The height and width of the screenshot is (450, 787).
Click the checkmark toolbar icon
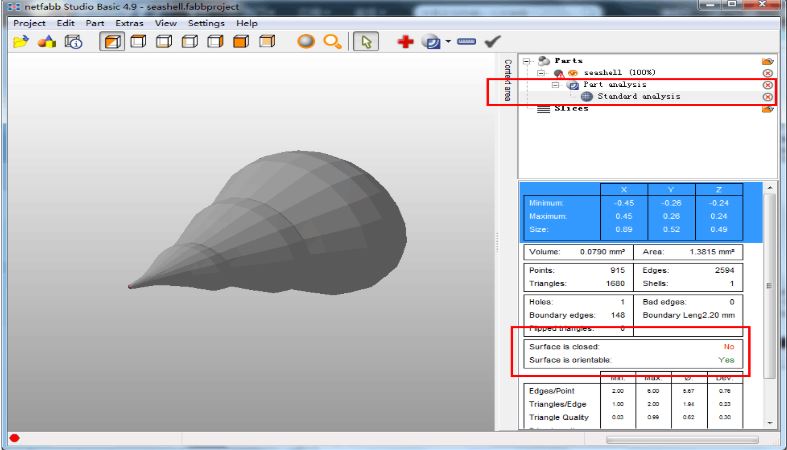point(492,42)
